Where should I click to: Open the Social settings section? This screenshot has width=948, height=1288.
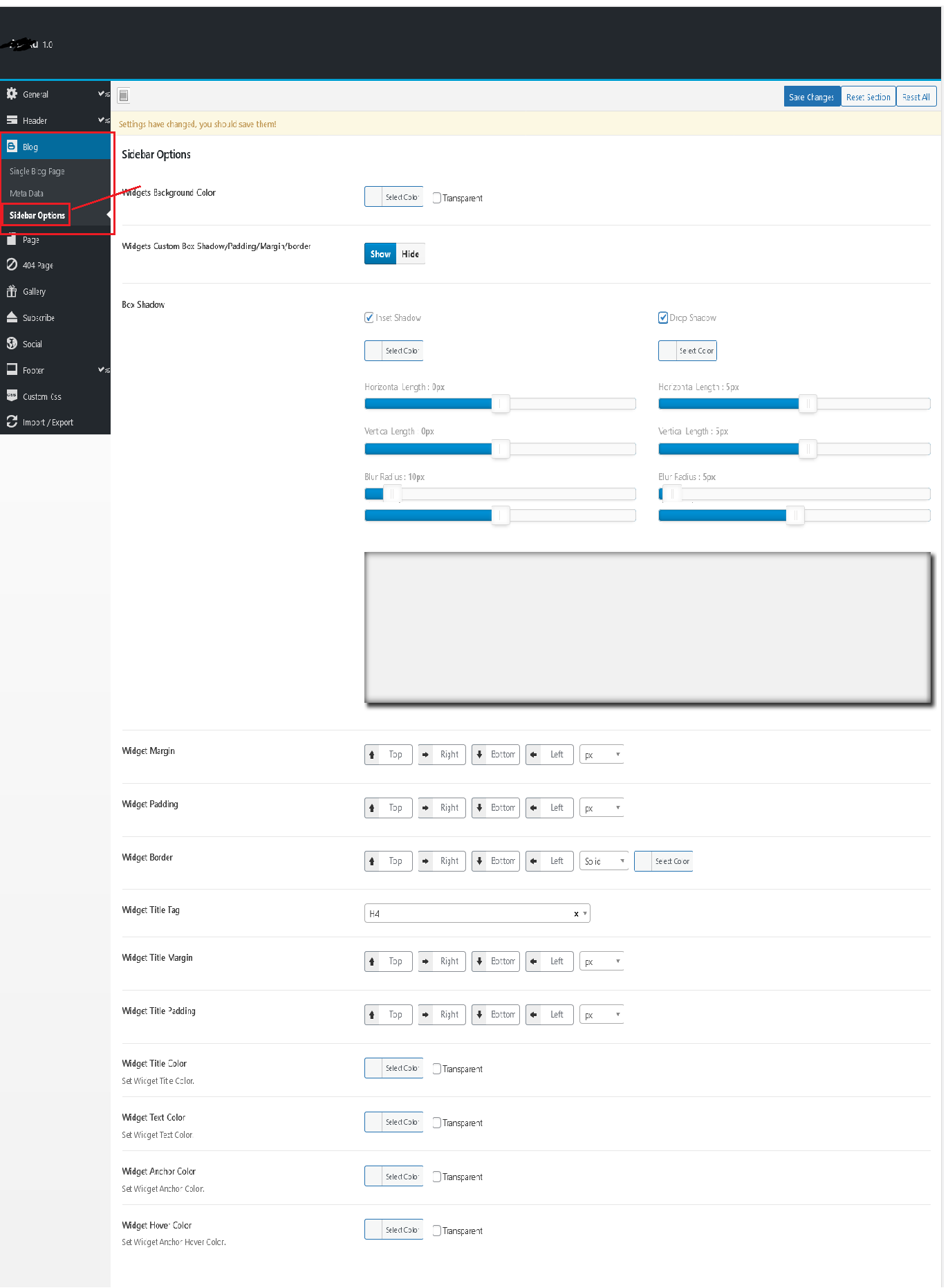point(55,344)
